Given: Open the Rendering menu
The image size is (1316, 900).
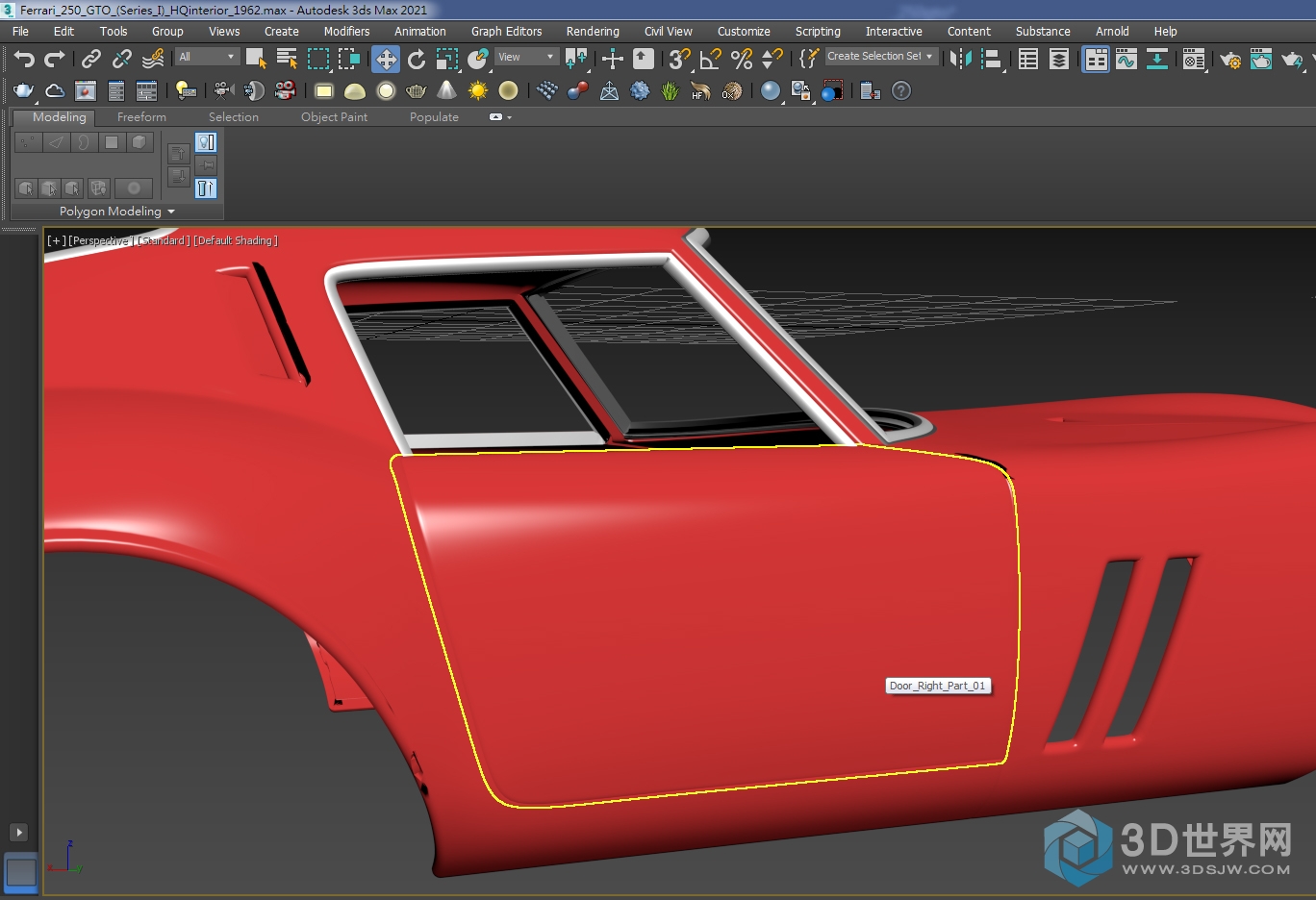Looking at the screenshot, I should 593,32.
